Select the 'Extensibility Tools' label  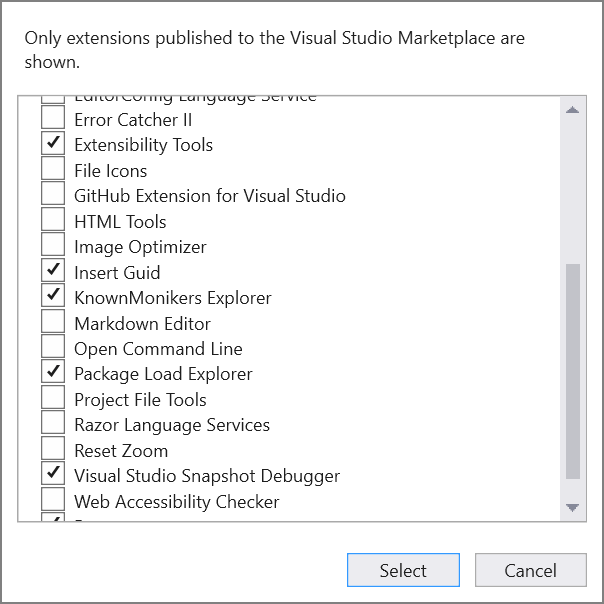(x=143, y=145)
